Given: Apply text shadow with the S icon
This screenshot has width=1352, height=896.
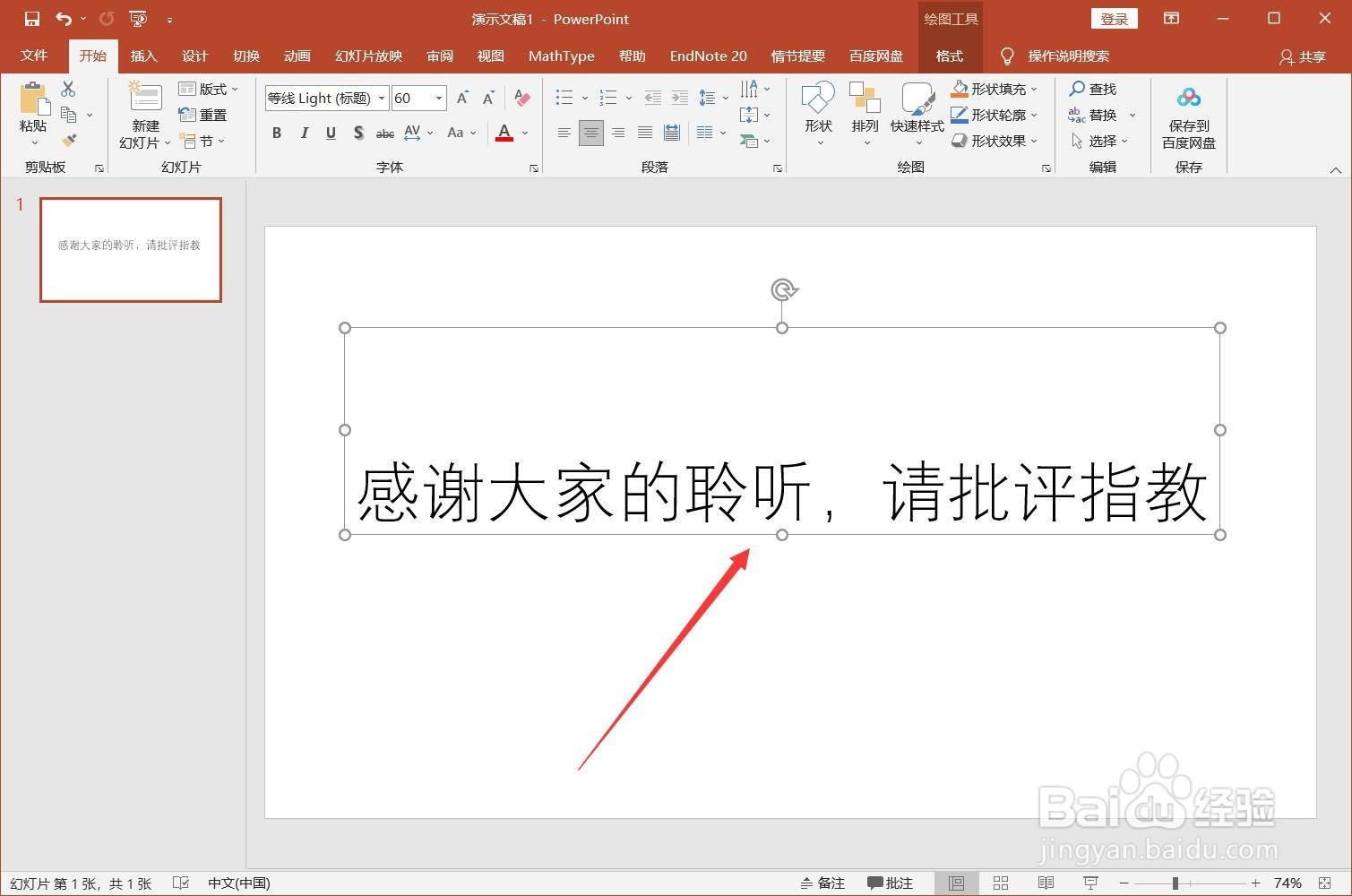Looking at the screenshot, I should (358, 133).
